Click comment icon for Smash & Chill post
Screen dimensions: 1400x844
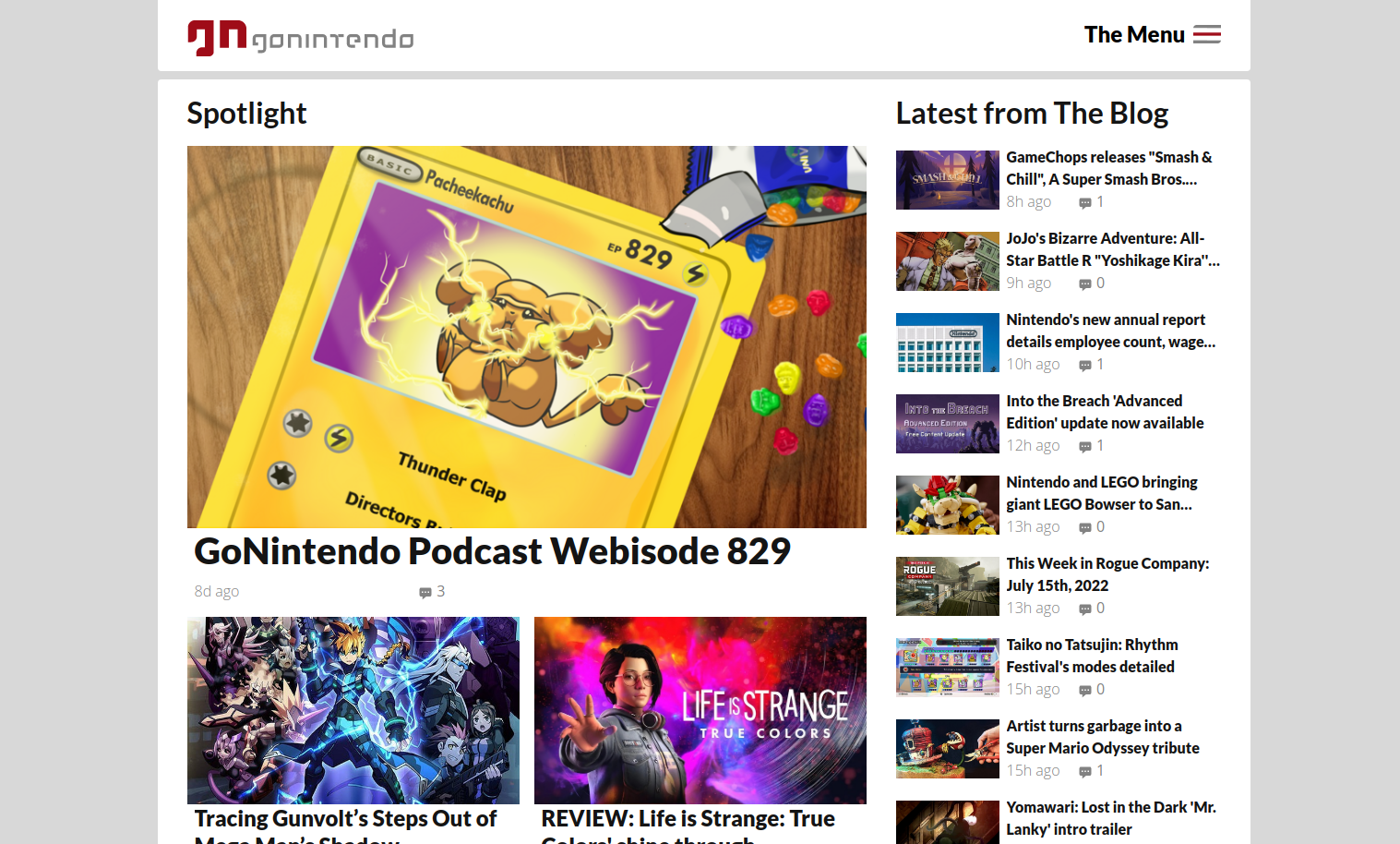(1084, 202)
